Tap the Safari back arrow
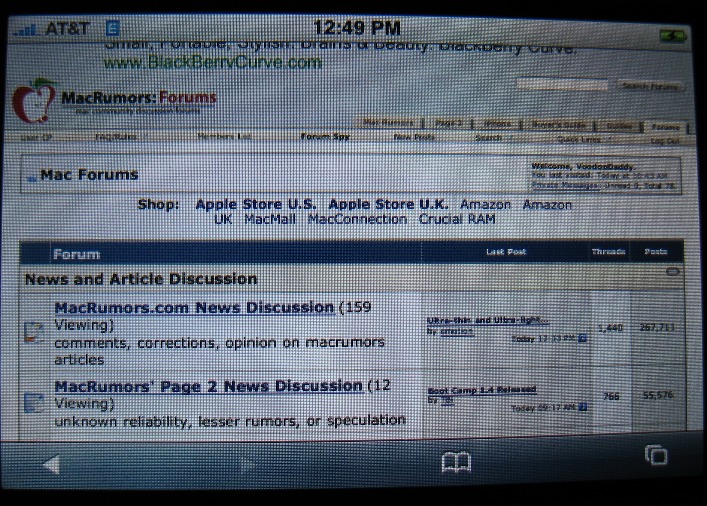The height and width of the screenshot is (506, 707). (x=52, y=465)
